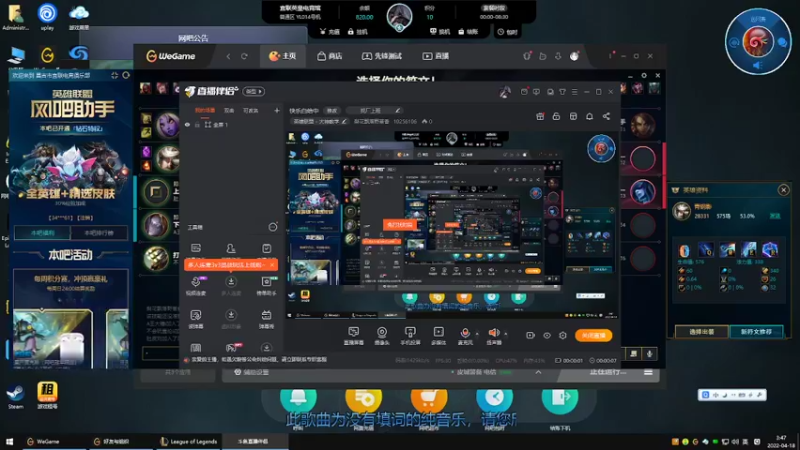Screen dimensions: 800x450
Task: Add 手机投屏 phone casting source
Action: 410,336
